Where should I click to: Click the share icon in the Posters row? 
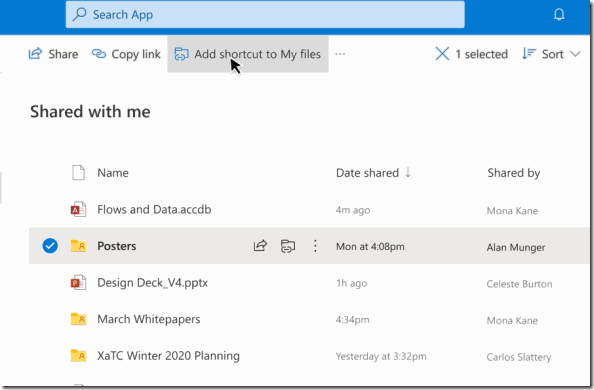point(260,246)
